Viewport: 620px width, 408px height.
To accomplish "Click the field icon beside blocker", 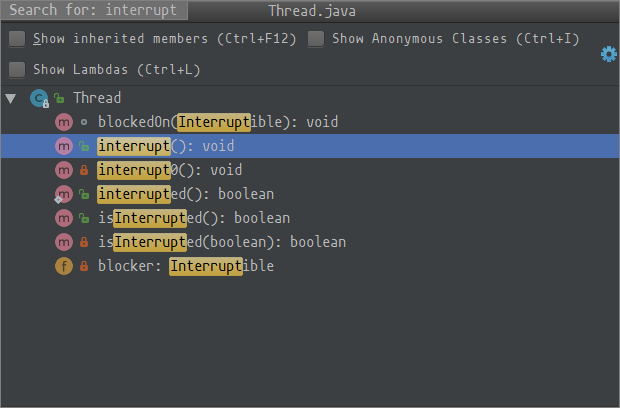I will click(64, 266).
